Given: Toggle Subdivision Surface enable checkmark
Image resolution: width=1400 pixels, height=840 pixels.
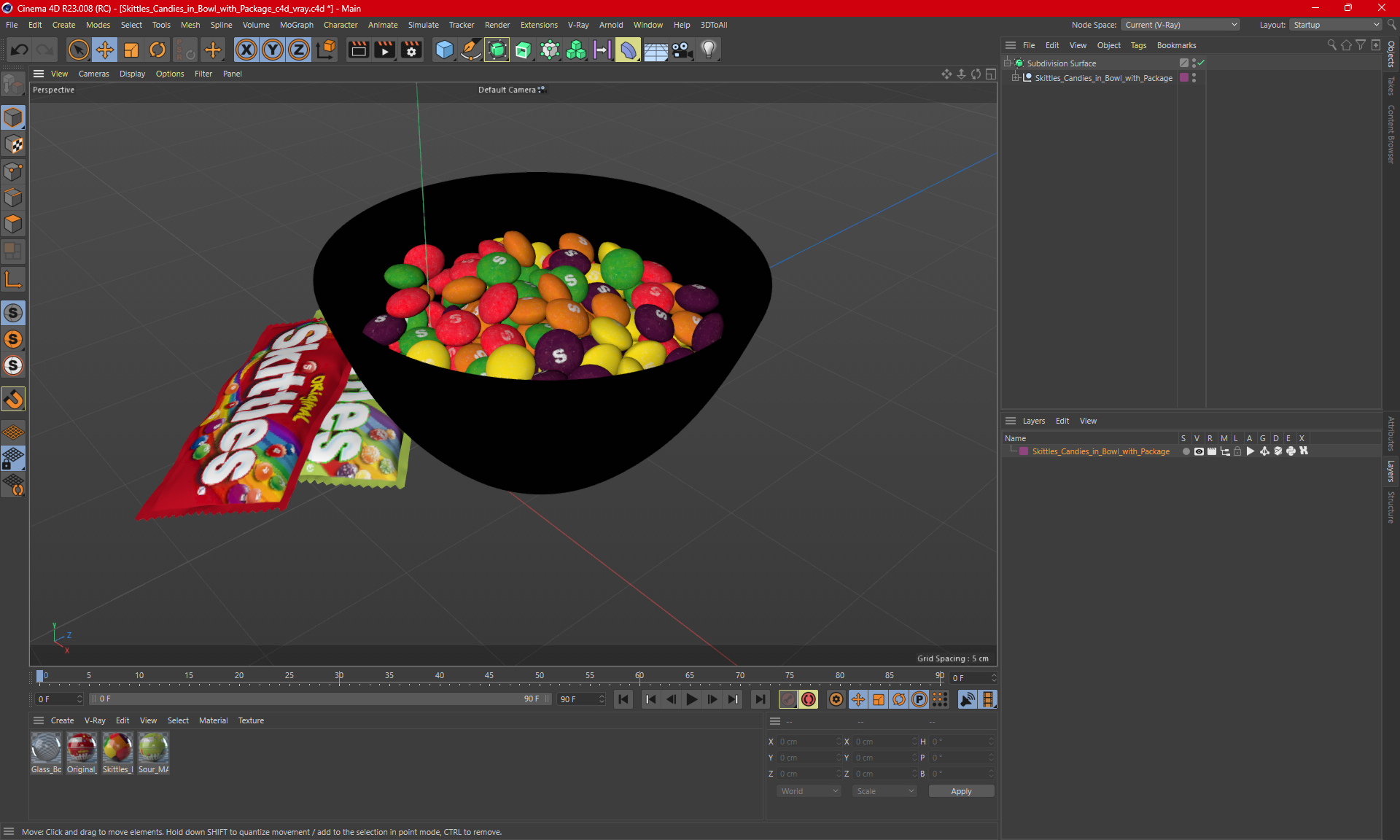Looking at the screenshot, I should [x=1201, y=63].
